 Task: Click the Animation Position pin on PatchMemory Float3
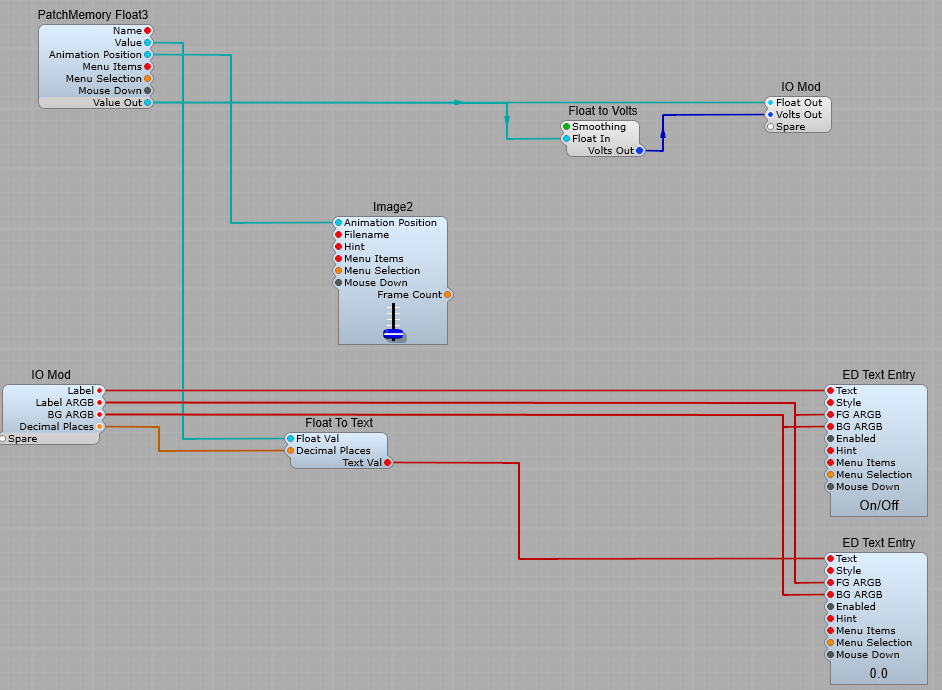coord(148,55)
